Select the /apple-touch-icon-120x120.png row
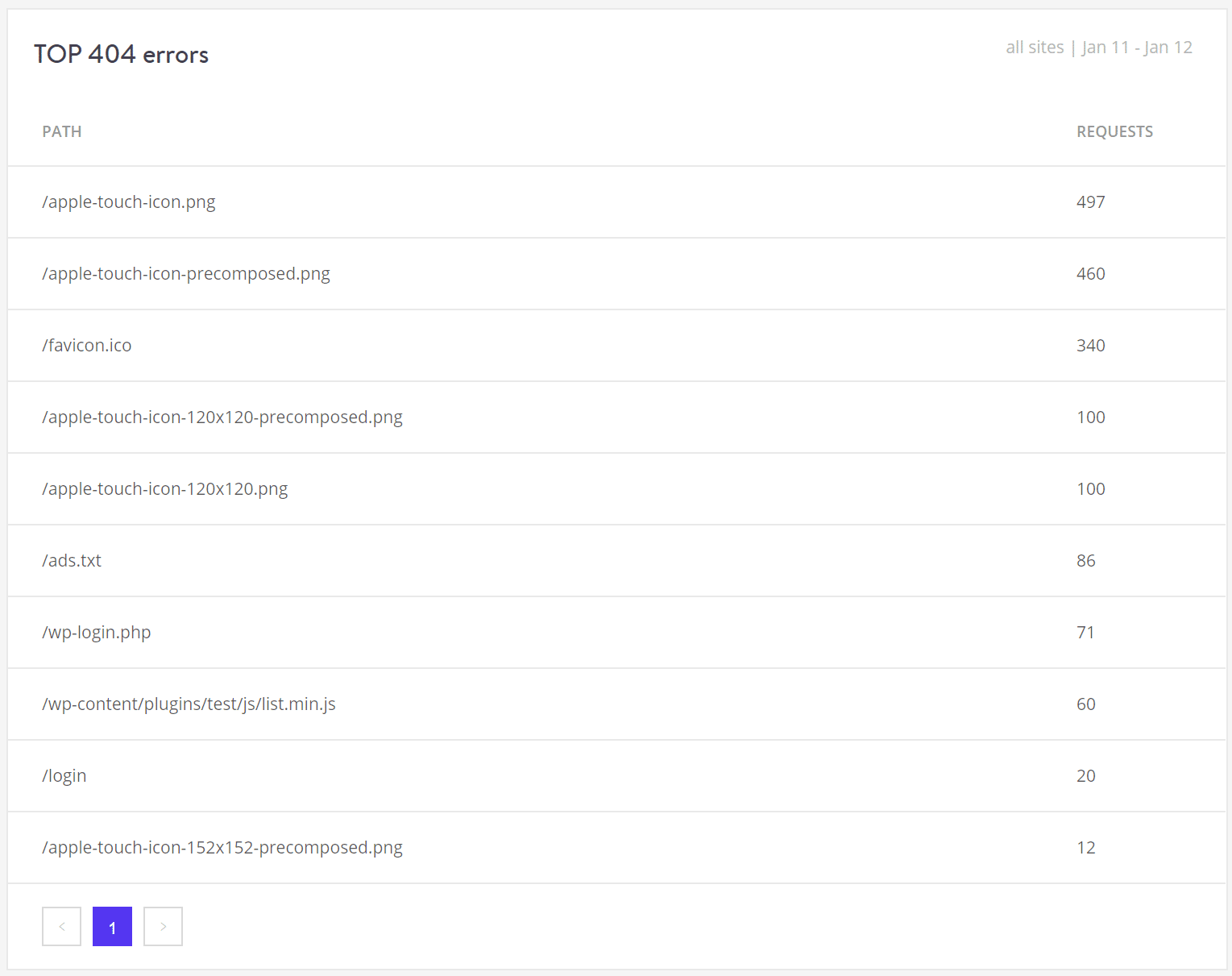 pyautogui.click(x=165, y=488)
